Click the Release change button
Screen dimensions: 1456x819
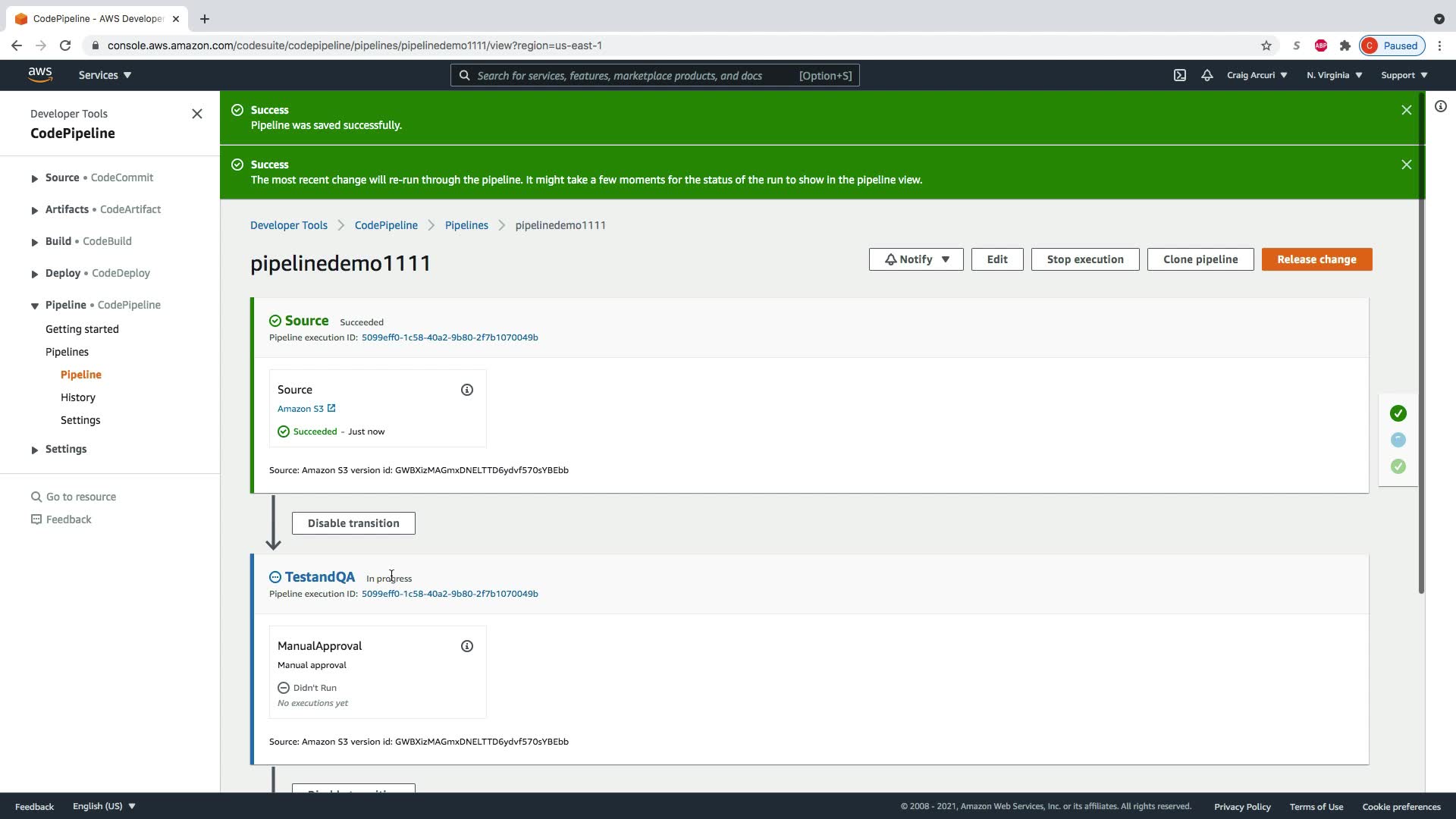(x=1316, y=259)
